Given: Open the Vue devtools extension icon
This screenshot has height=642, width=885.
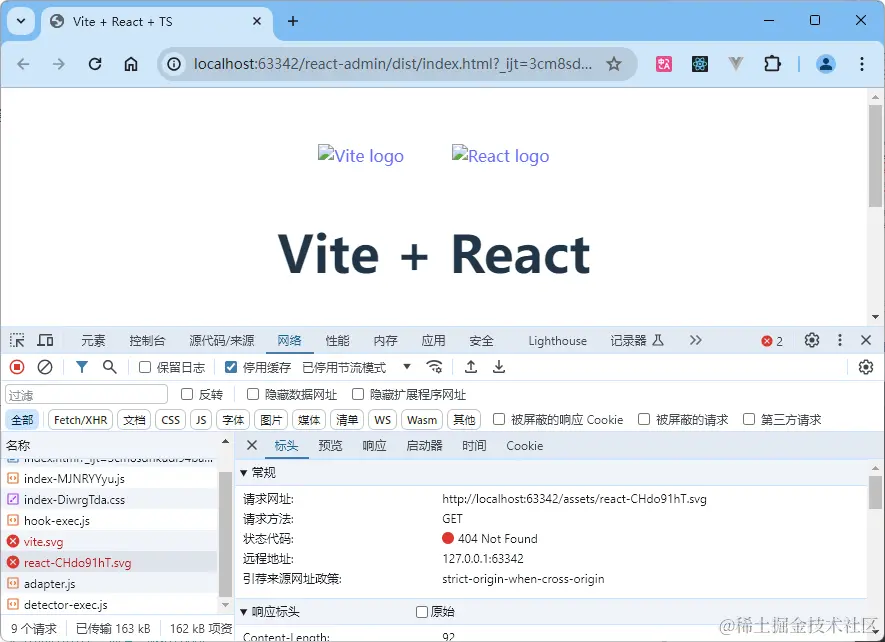Looking at the screenshot, I should pyautogui.click(x=735, y=64).
